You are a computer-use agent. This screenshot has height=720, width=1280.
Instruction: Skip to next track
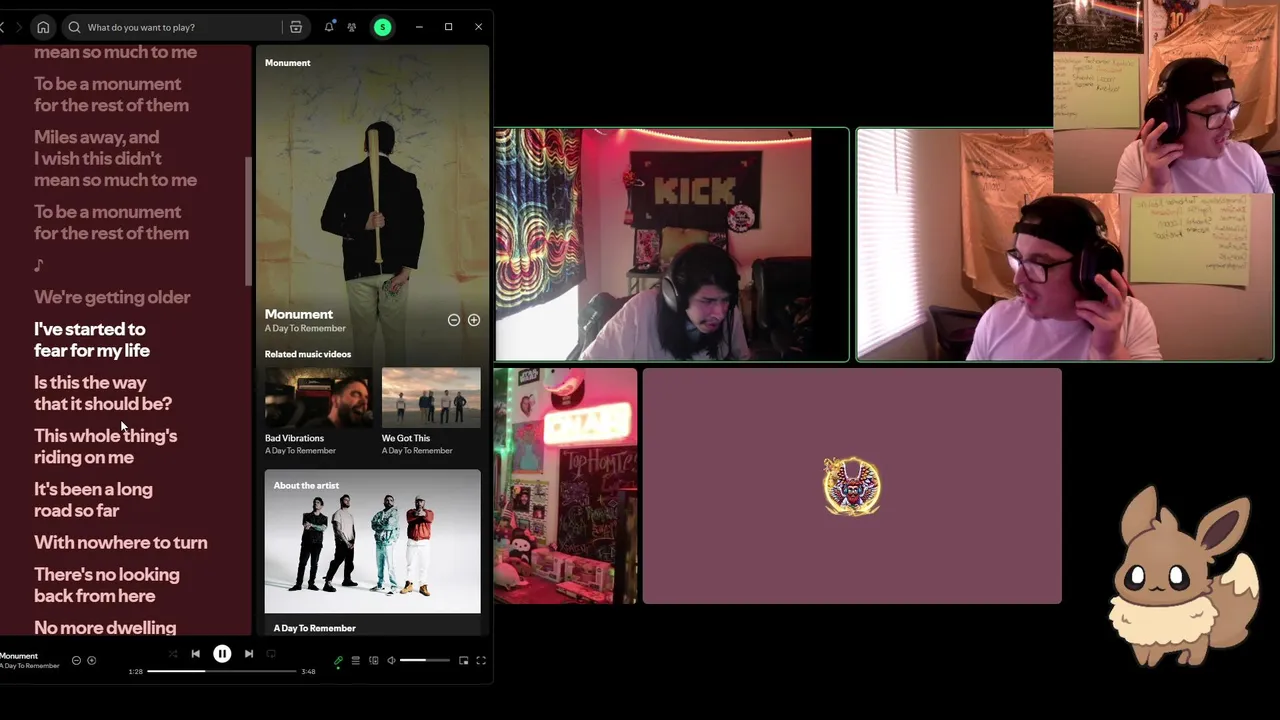click(249, 654)
